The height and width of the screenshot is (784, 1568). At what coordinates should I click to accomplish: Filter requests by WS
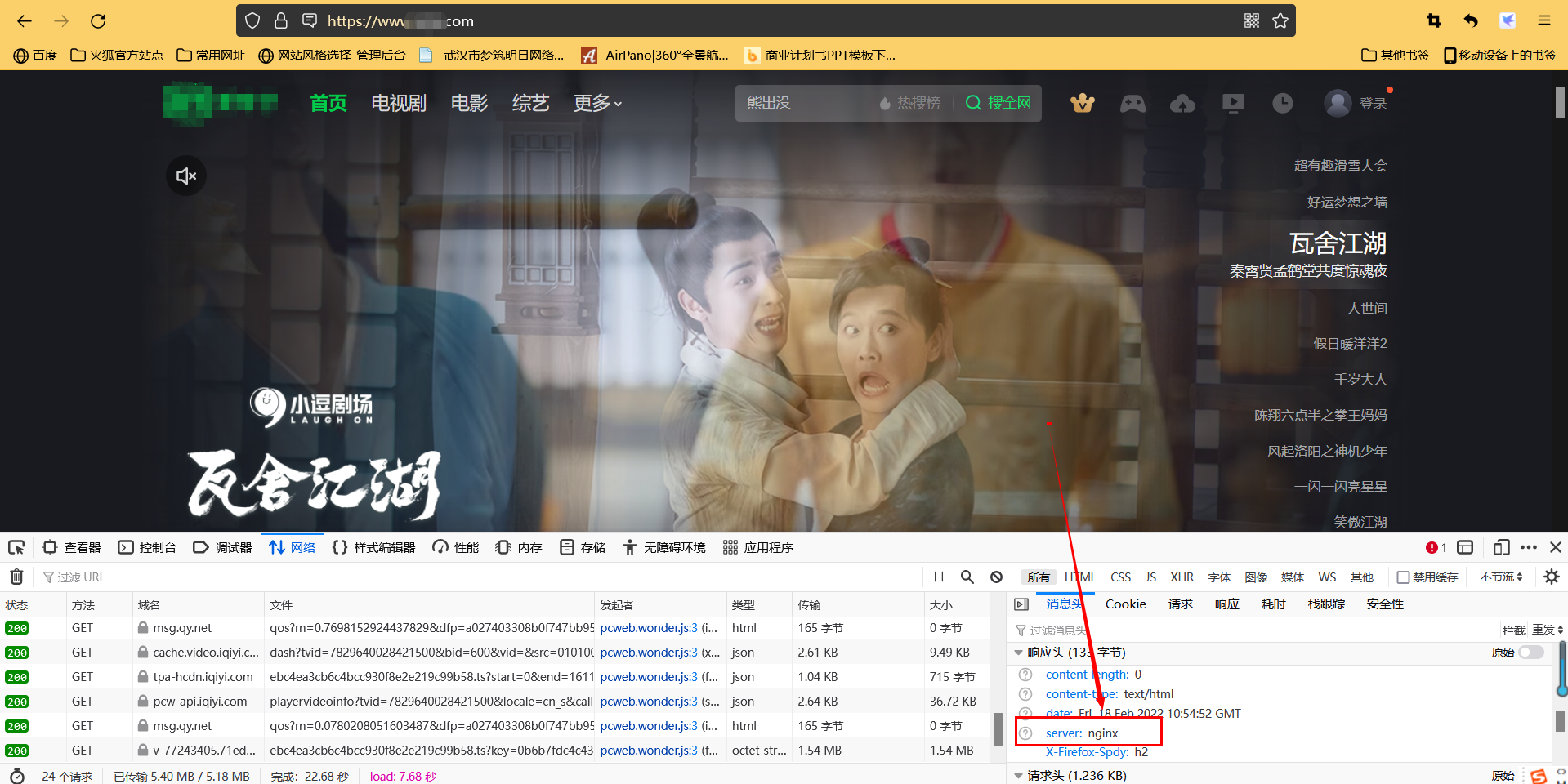(x=1327, y=577)
